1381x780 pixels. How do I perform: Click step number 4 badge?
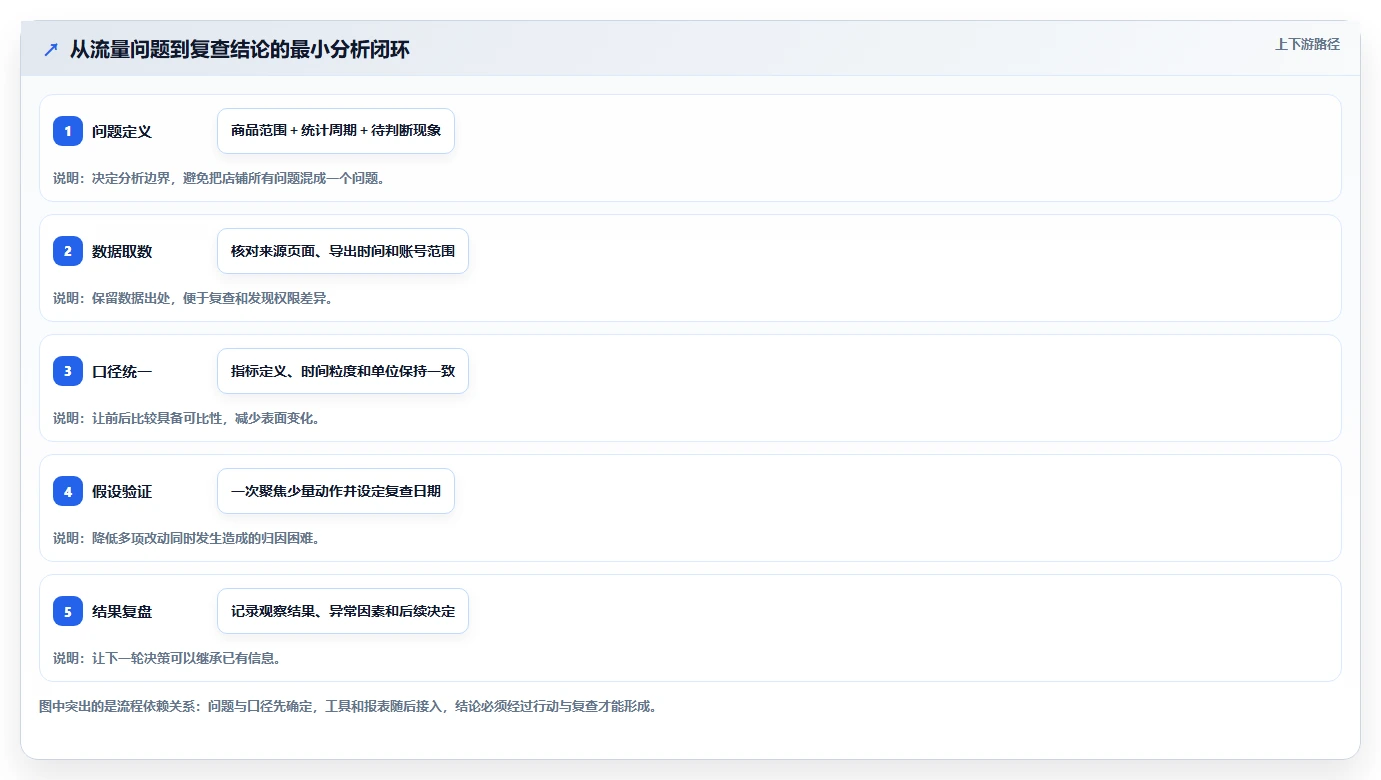[x=68, y=491]
